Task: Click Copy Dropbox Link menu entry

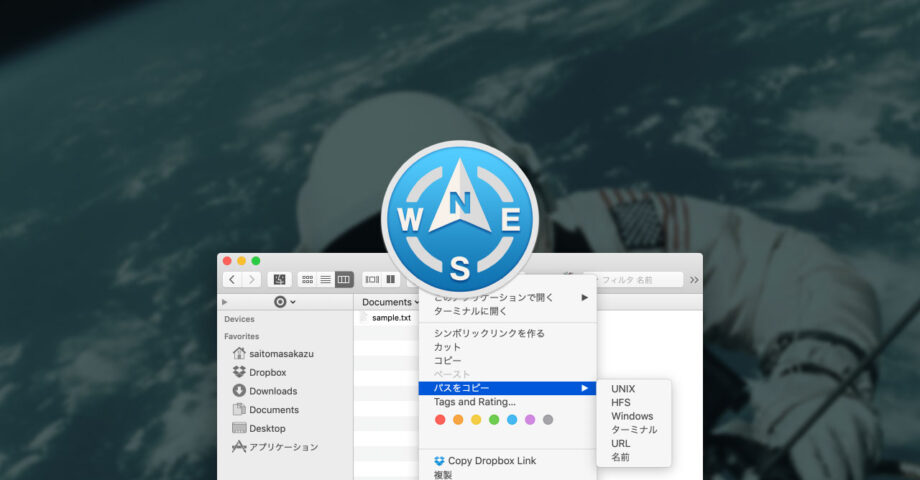Action: point(491,461)
